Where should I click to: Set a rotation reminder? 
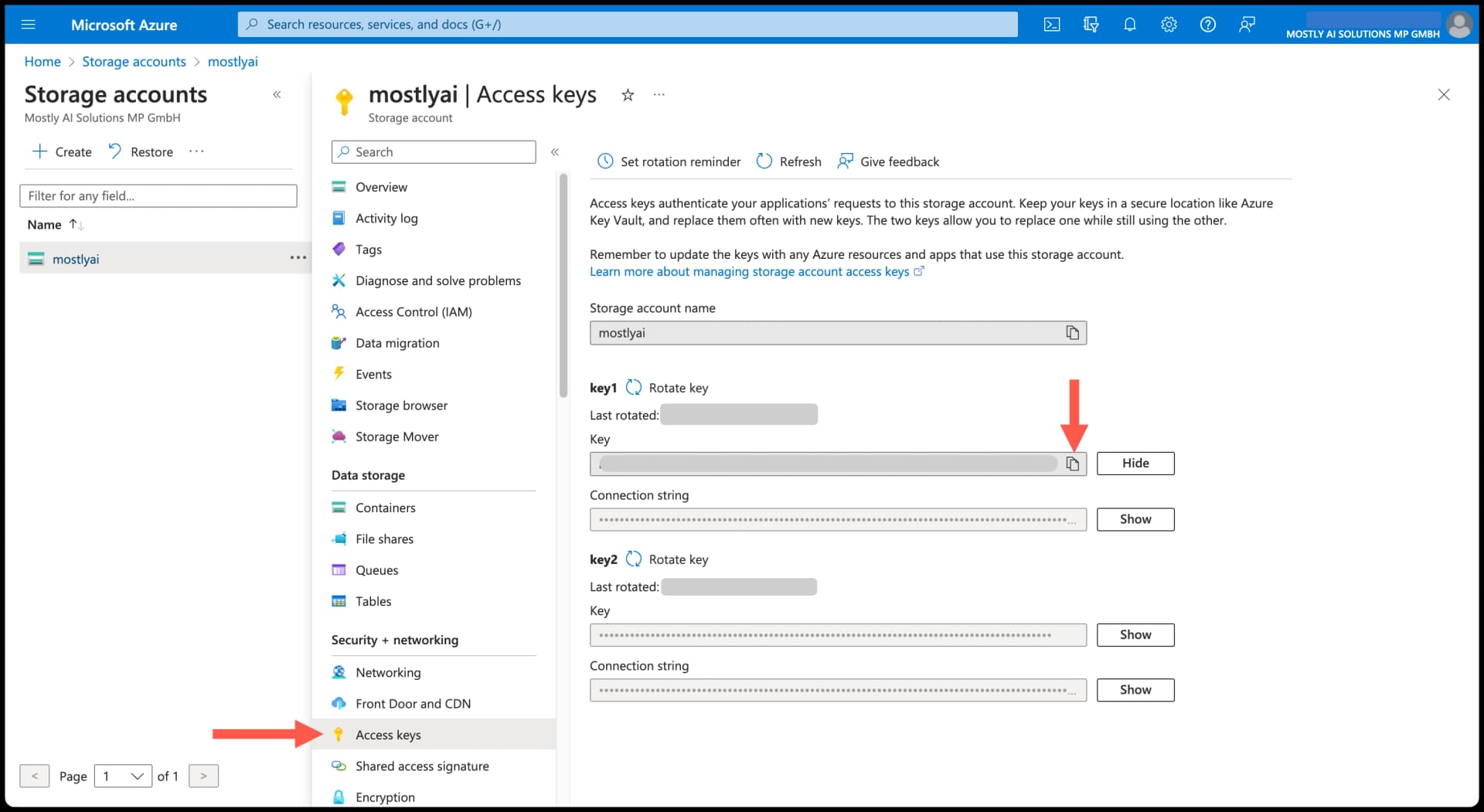pos(668,161)
